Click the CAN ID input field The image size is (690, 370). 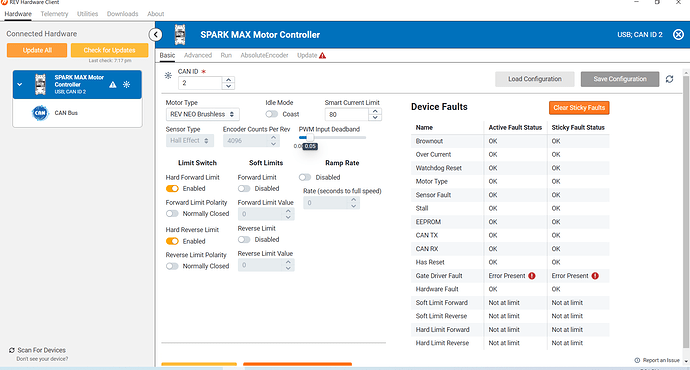(x=201, y=83)
